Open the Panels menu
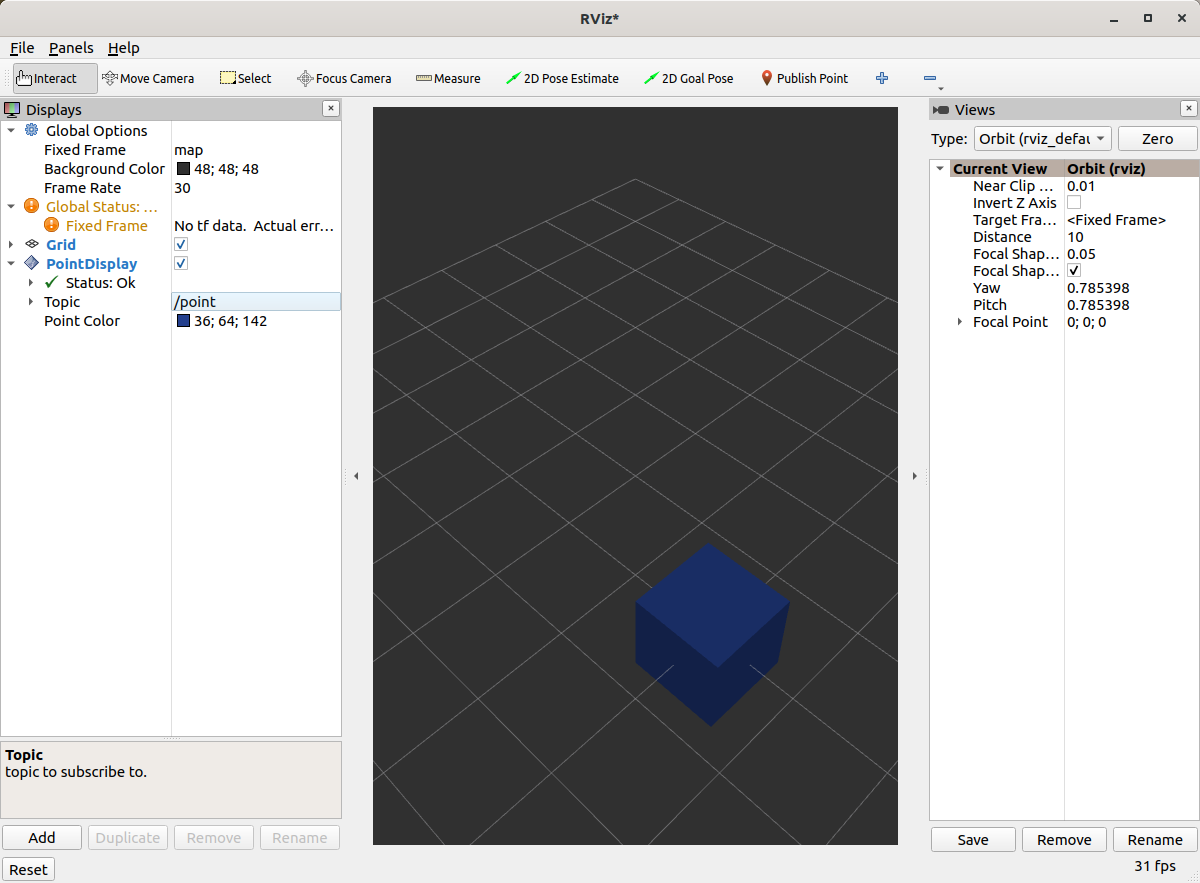This screenshot has width=1200, height=883. [x=70, y=48]
